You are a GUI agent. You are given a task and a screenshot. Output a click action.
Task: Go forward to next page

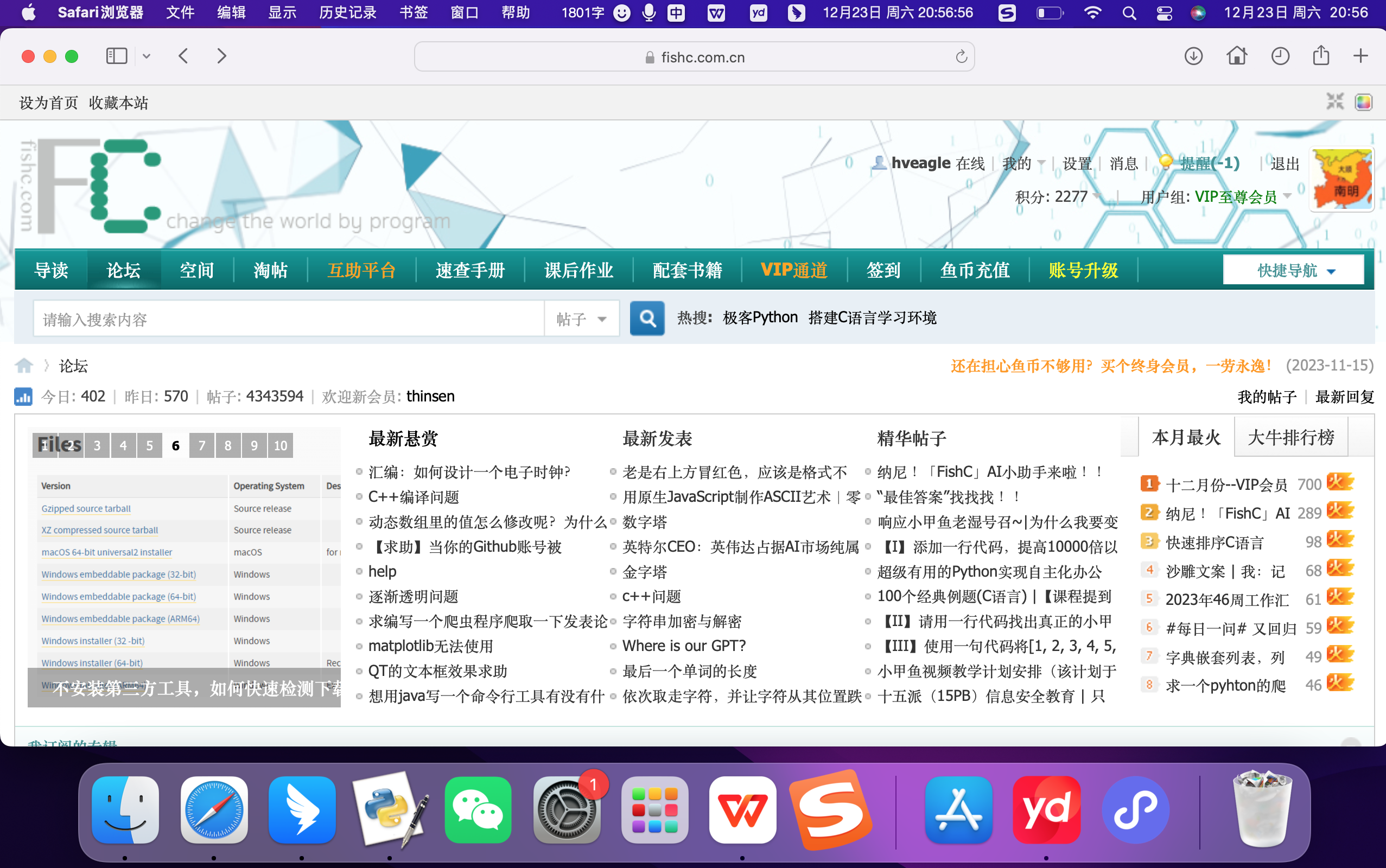point(221,56)
